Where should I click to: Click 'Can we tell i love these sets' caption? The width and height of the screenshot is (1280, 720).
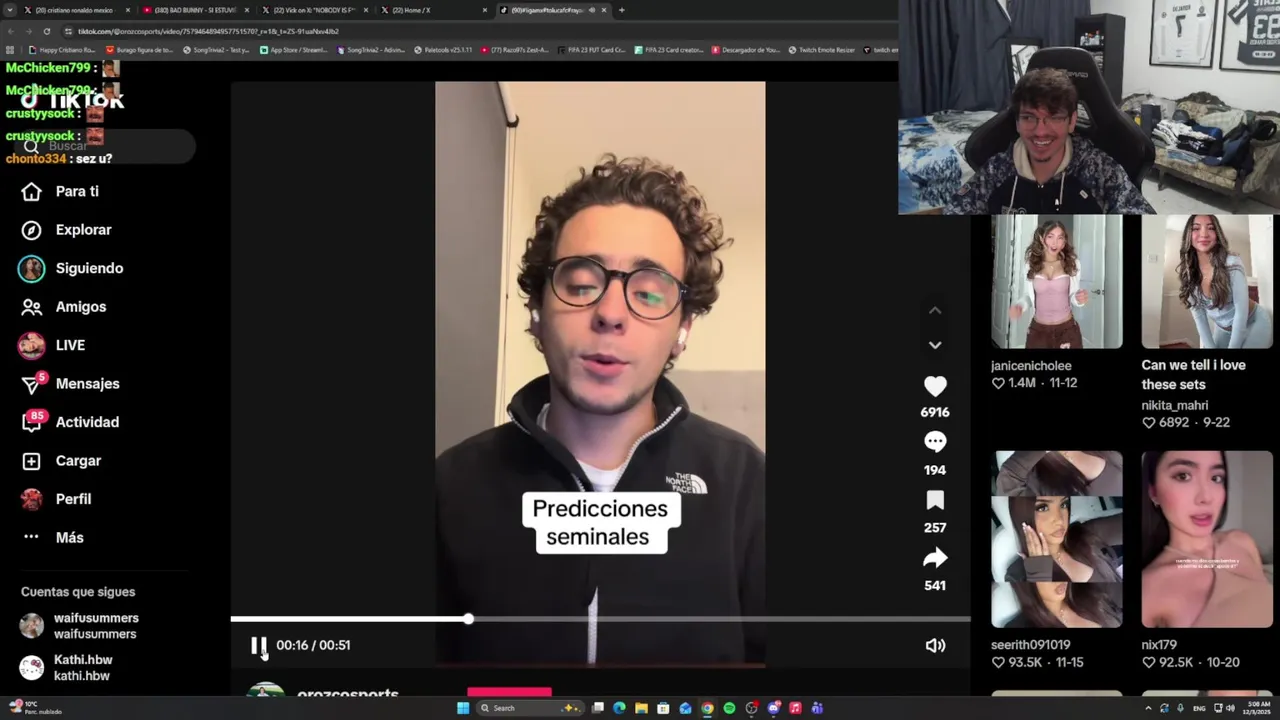click(1194, 375)
